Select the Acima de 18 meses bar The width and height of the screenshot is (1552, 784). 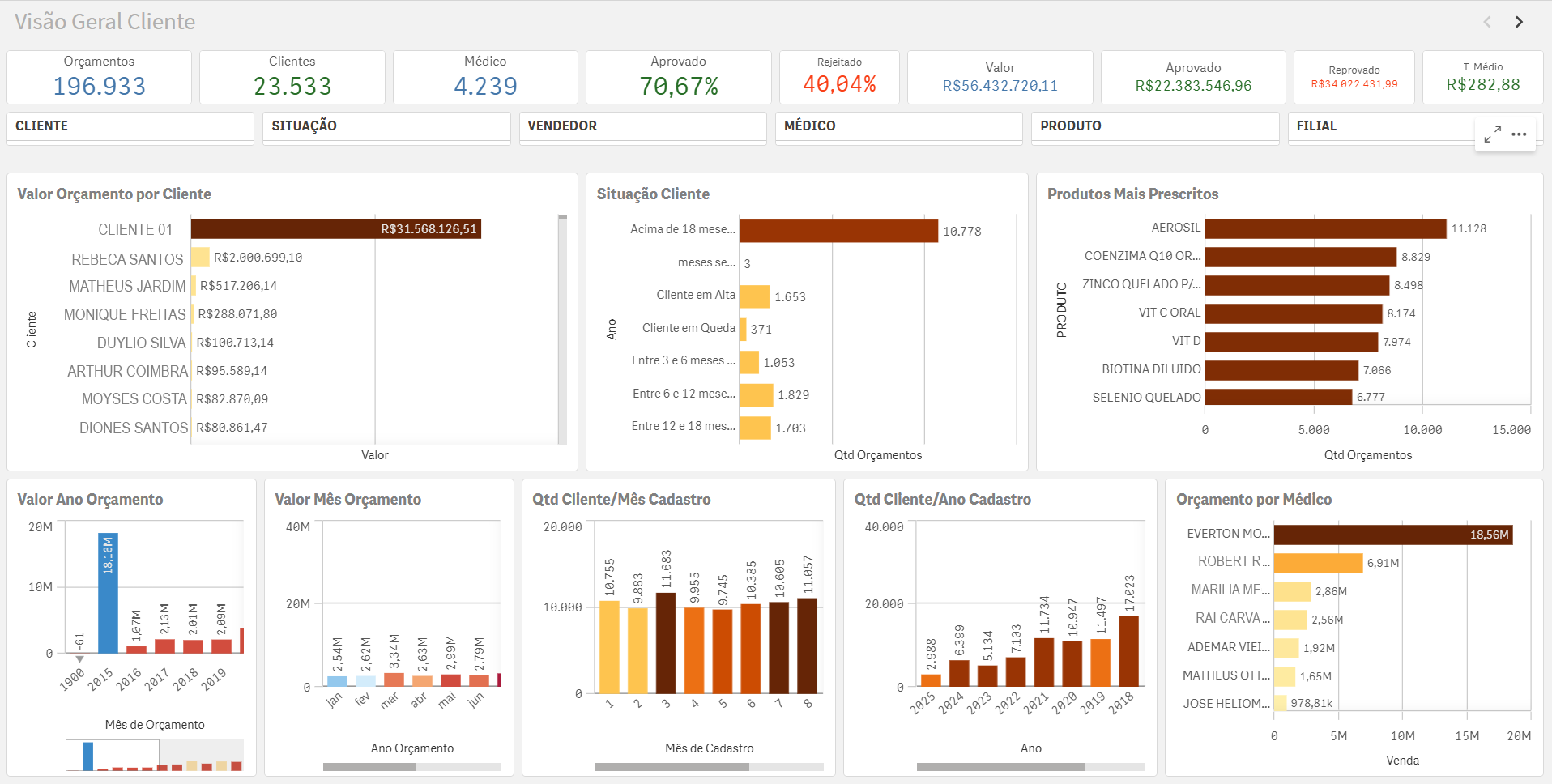click(838, 231)
